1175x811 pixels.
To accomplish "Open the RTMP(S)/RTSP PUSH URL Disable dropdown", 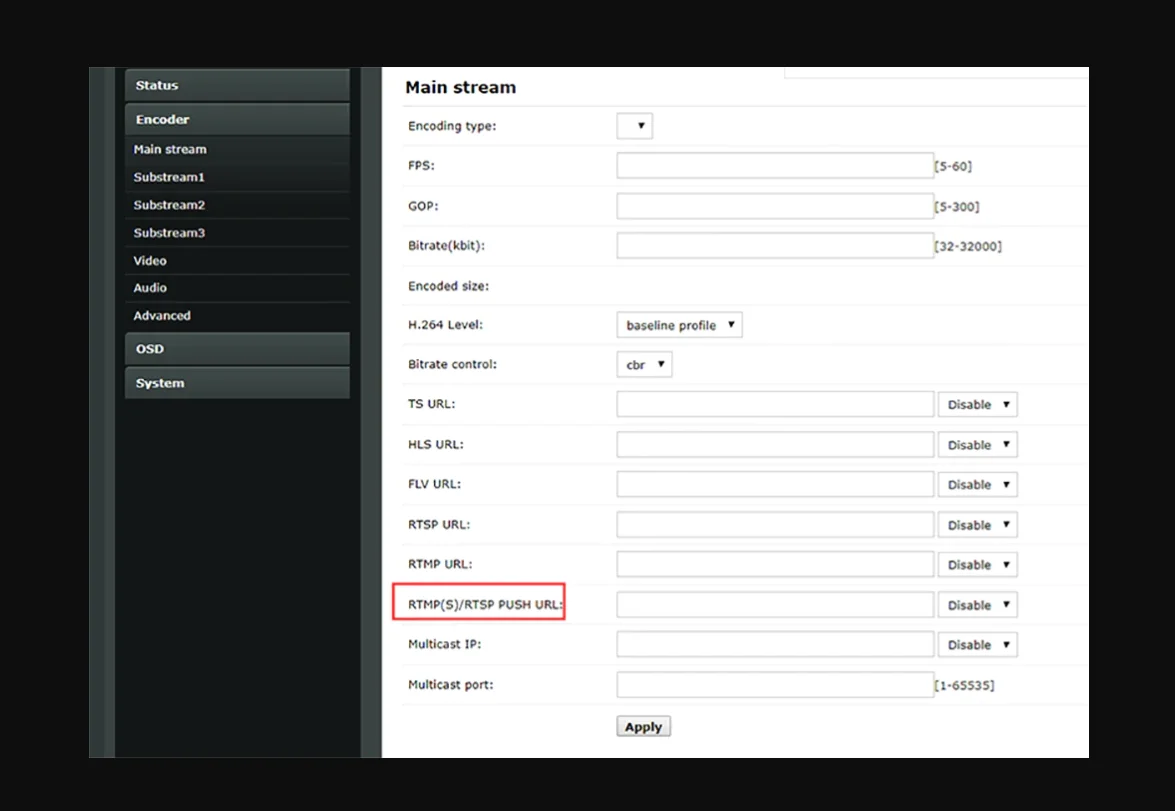I will click(x=977, y=605).
